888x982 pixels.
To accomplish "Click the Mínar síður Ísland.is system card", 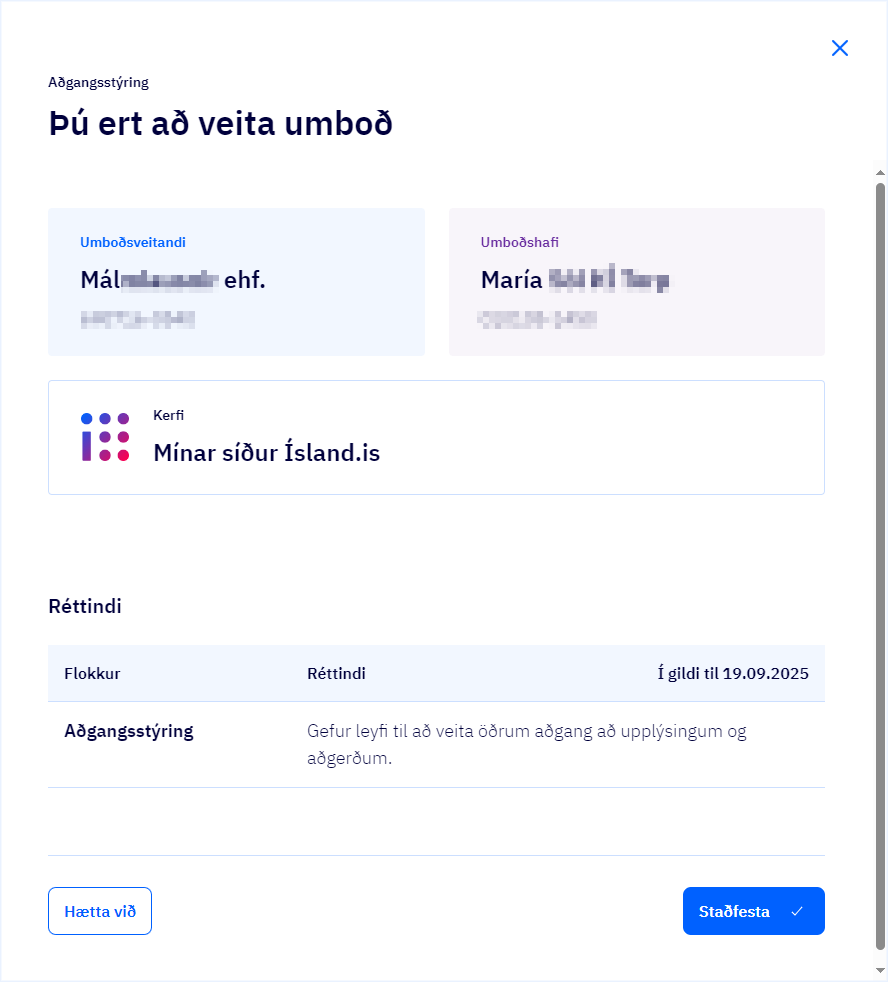I will click(436, 437).
